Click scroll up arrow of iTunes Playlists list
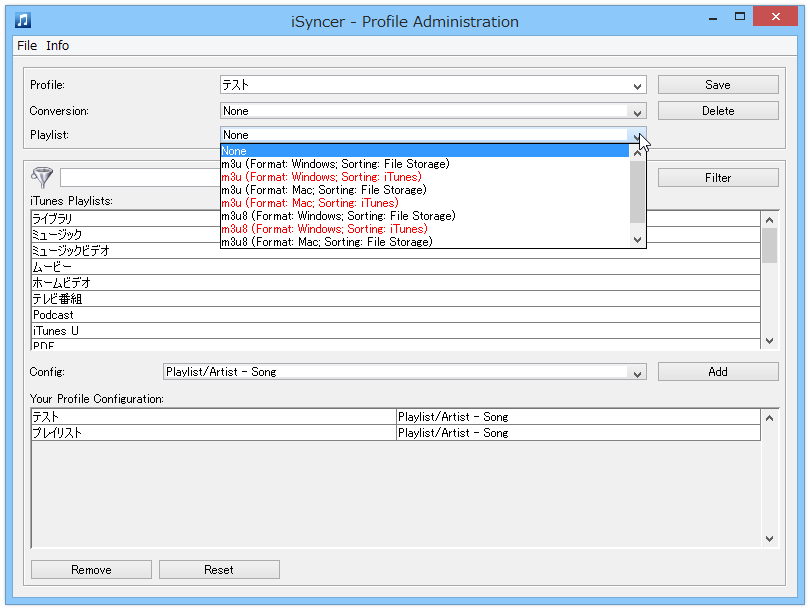The image size is (810, 610). pos(769,220)
